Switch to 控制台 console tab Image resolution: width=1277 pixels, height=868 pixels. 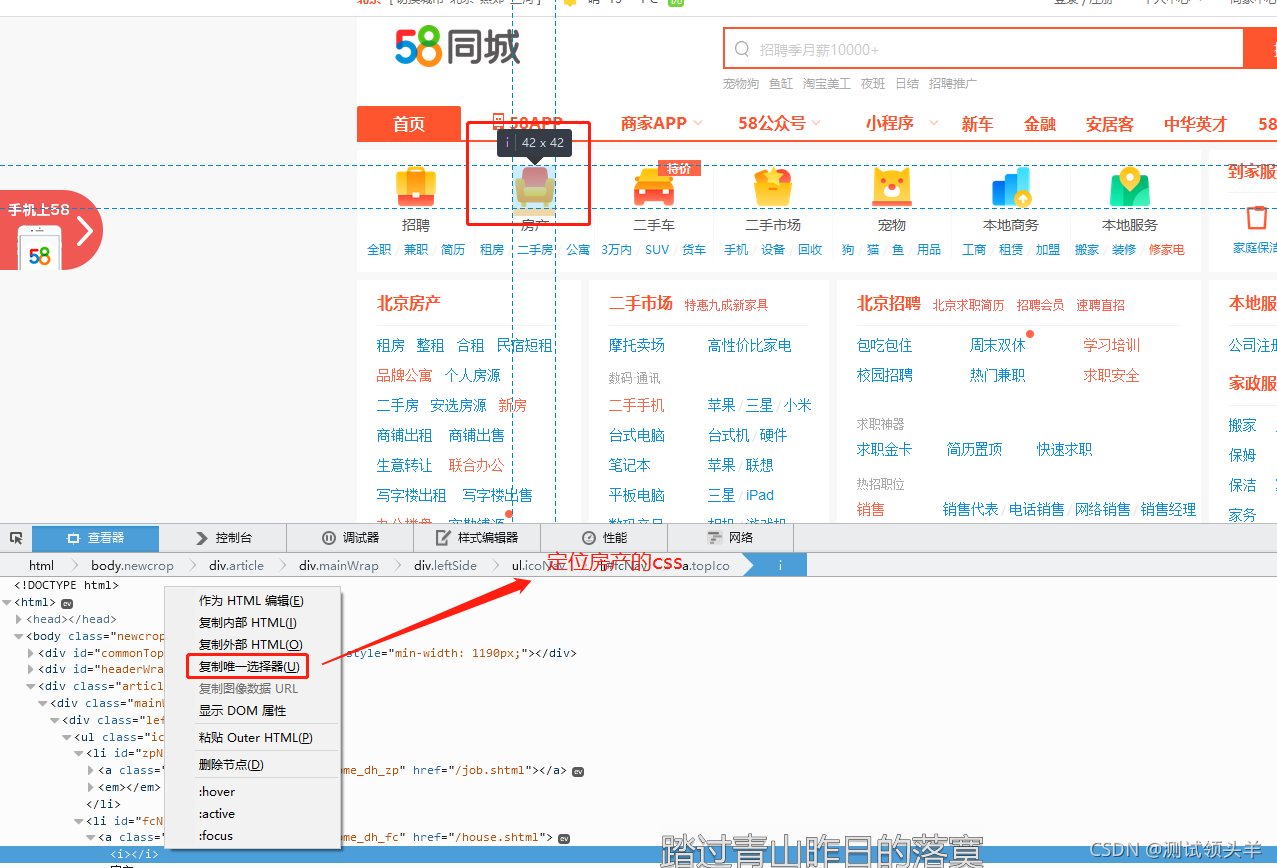[x=222, y=538]
